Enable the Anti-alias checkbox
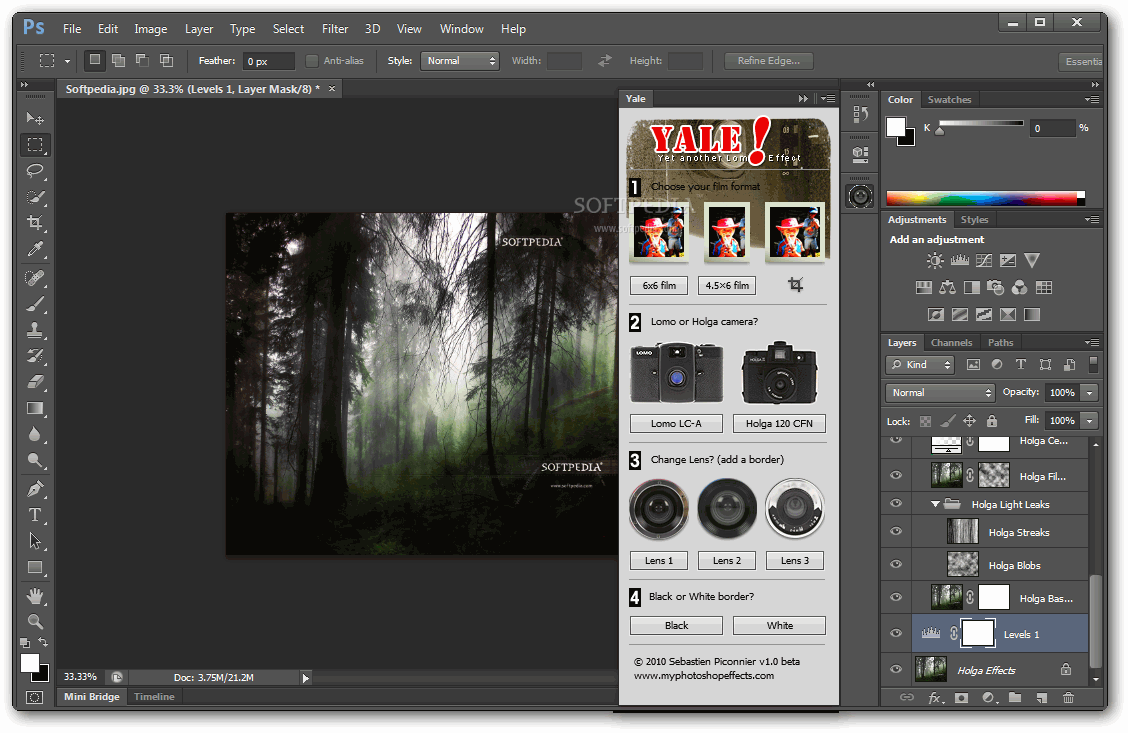Image resolution: width=1128 pixels, height=733 pixels. coord(311,61)
